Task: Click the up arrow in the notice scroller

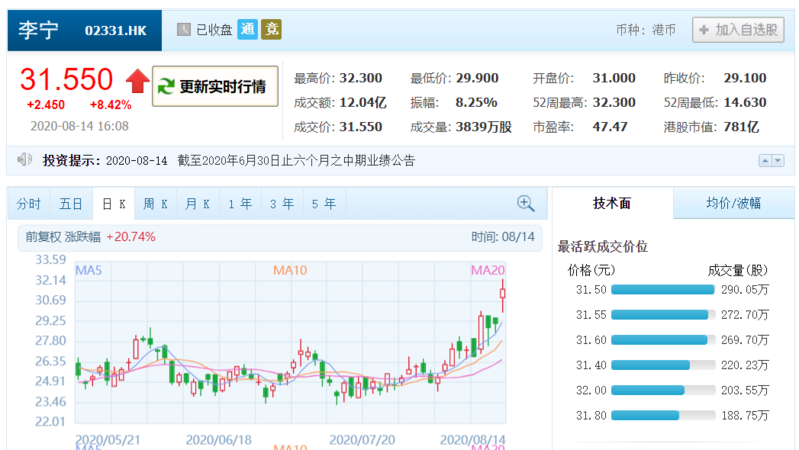Action: coord(764,161)
